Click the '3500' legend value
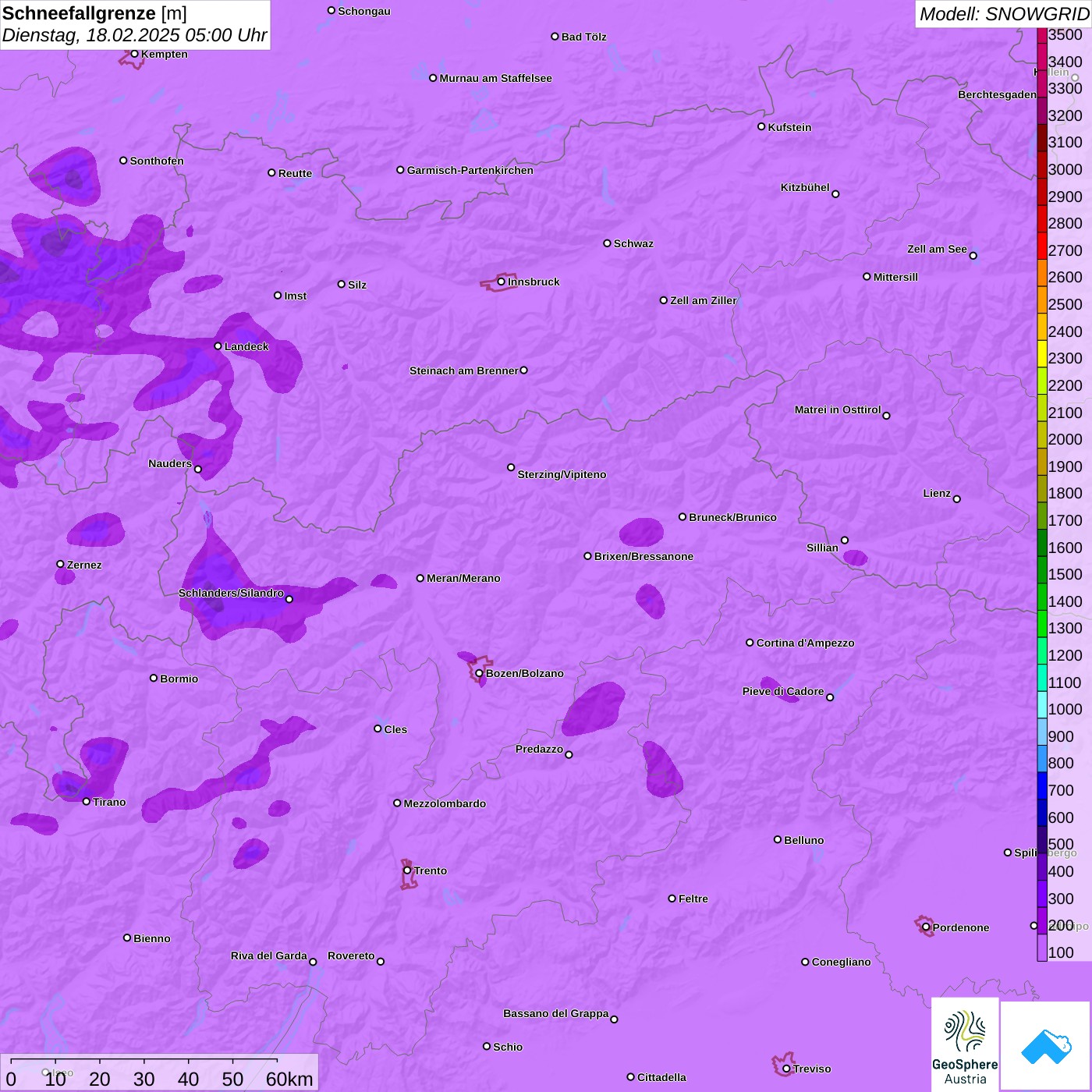Viewport: 1092px width, 1092px height. pyautogui.click(x=1065, y=34)
